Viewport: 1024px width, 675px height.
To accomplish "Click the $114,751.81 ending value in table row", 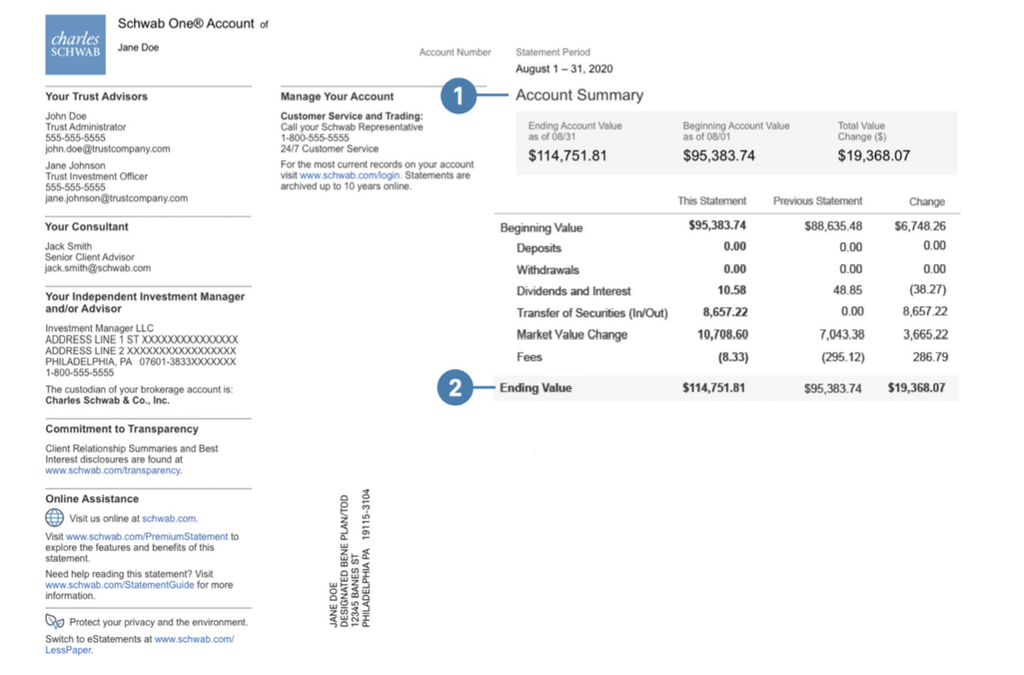I will point(714,388).
